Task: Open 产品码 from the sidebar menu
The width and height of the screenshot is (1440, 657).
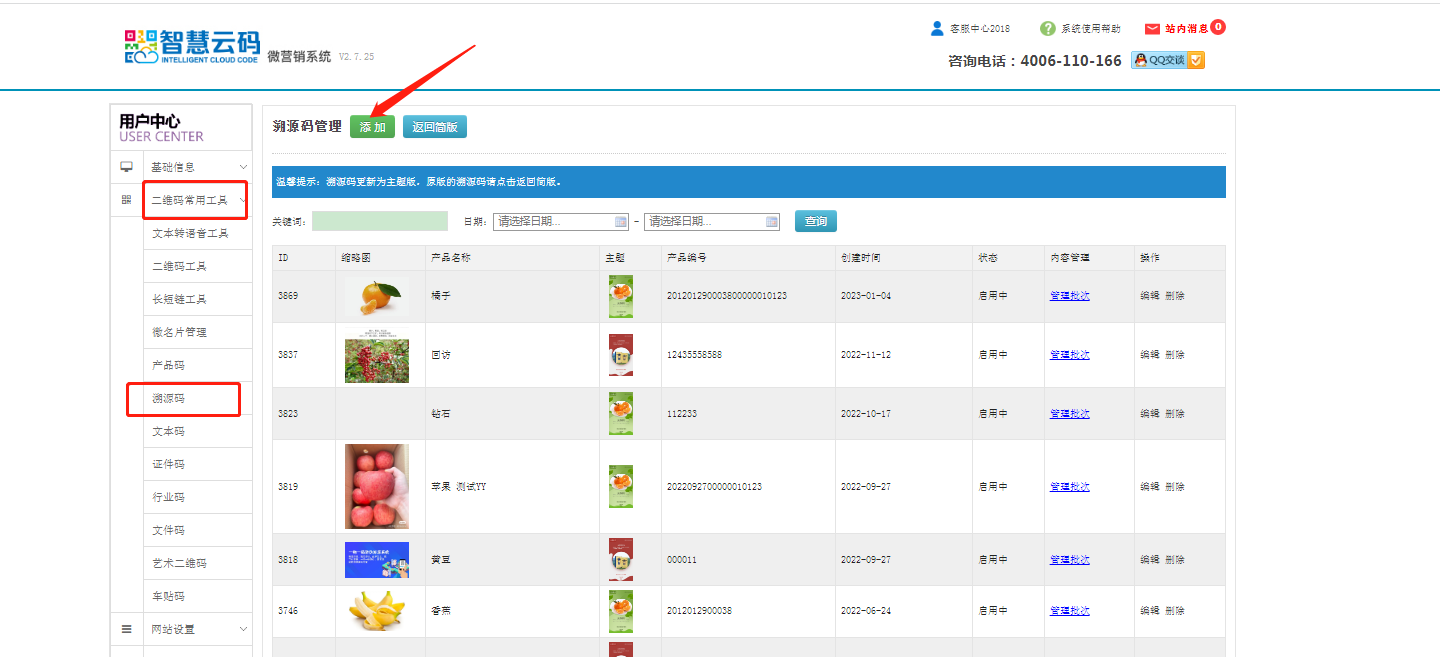Action: tap(168, 365)
